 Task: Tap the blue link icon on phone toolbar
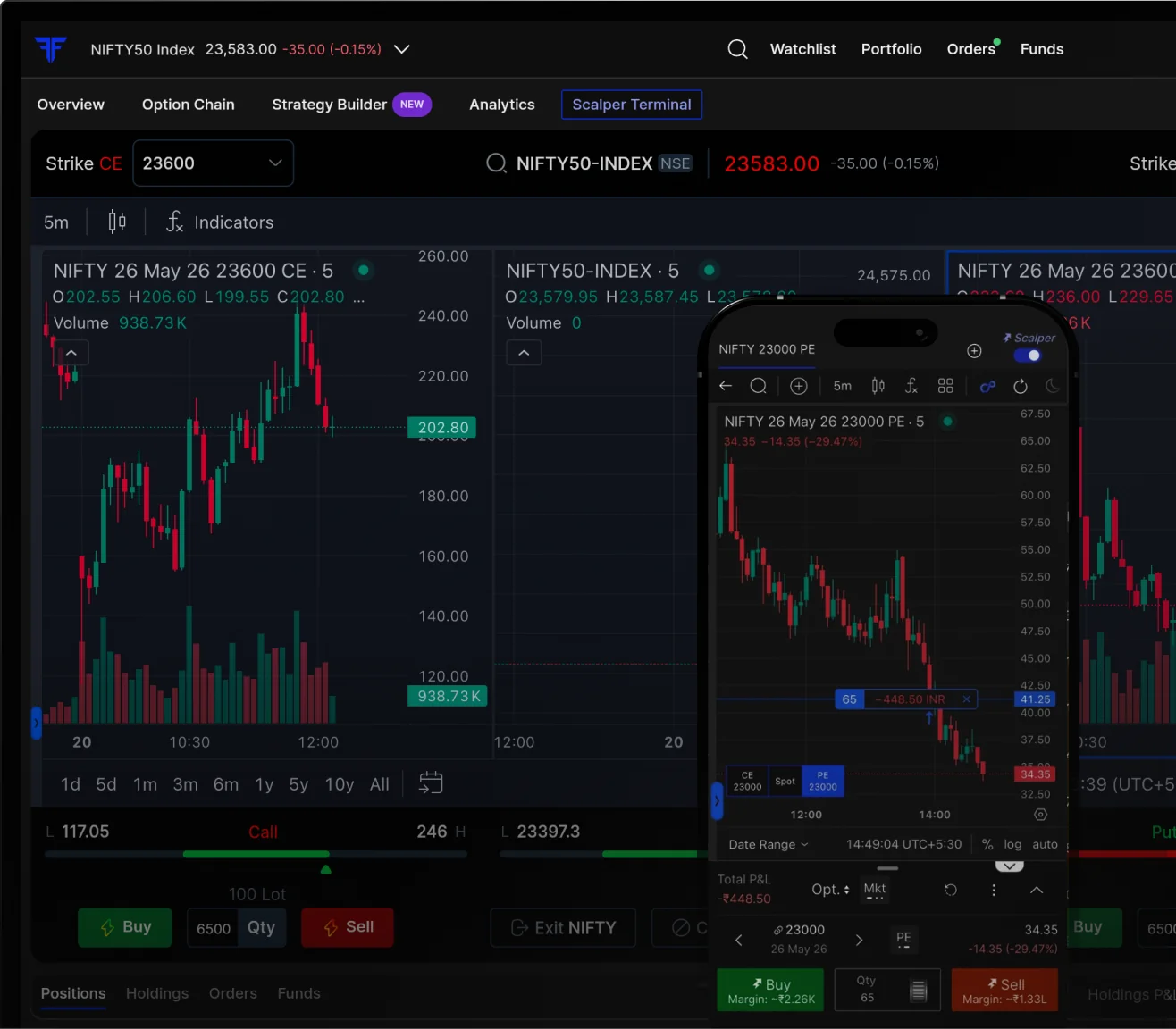[987, 387]
